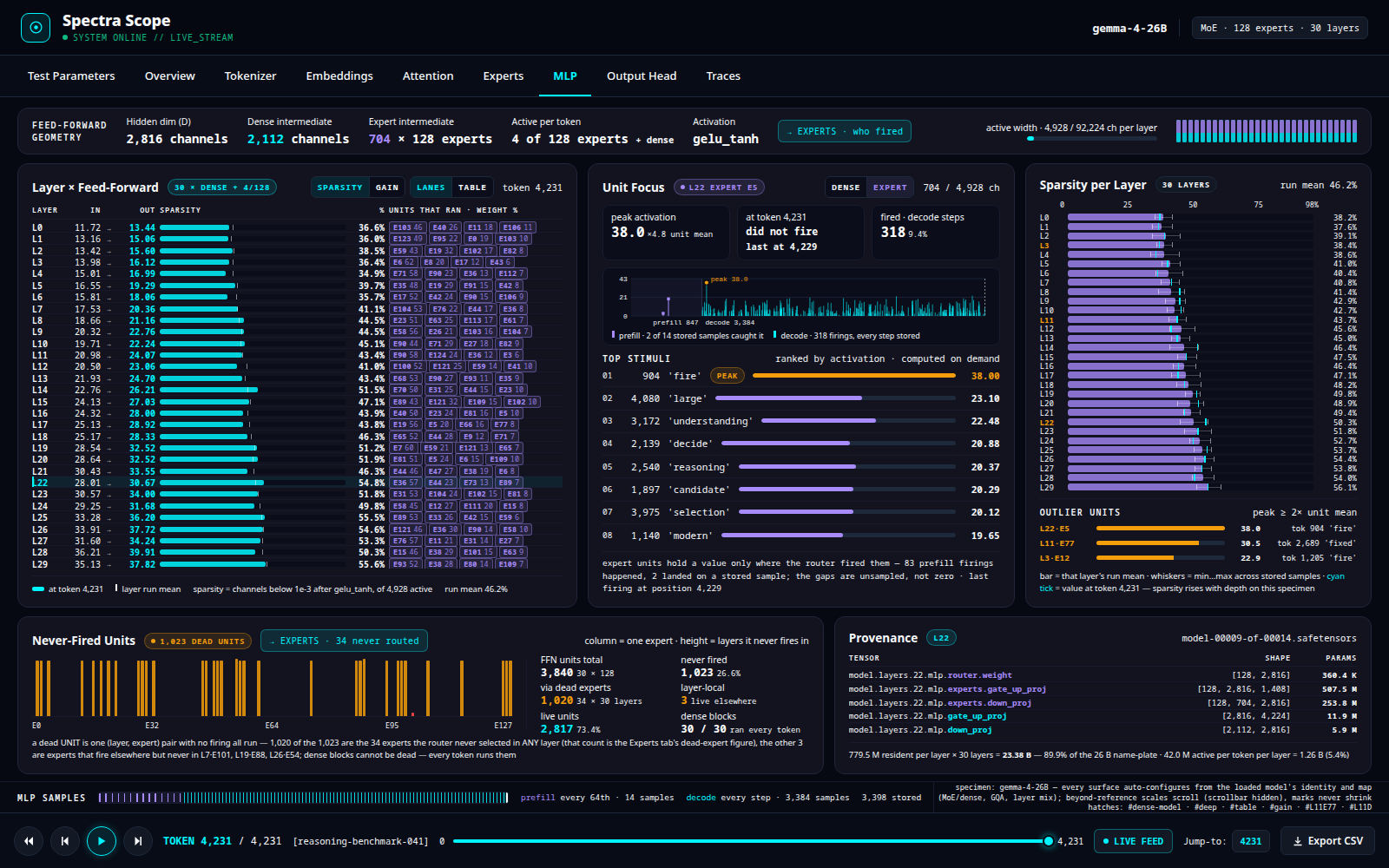Click the '30 LAYERS' chip in Sparsity per Layer
The width and height of the screenshot is (1389, 868).
click(1185, 185)
